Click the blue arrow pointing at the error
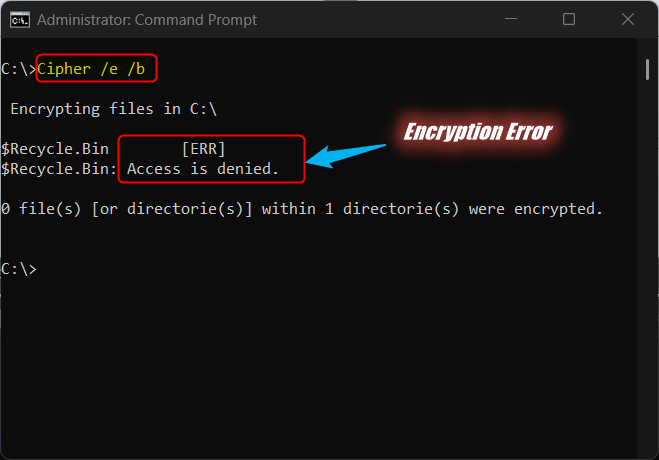 (x=345, y=153)
